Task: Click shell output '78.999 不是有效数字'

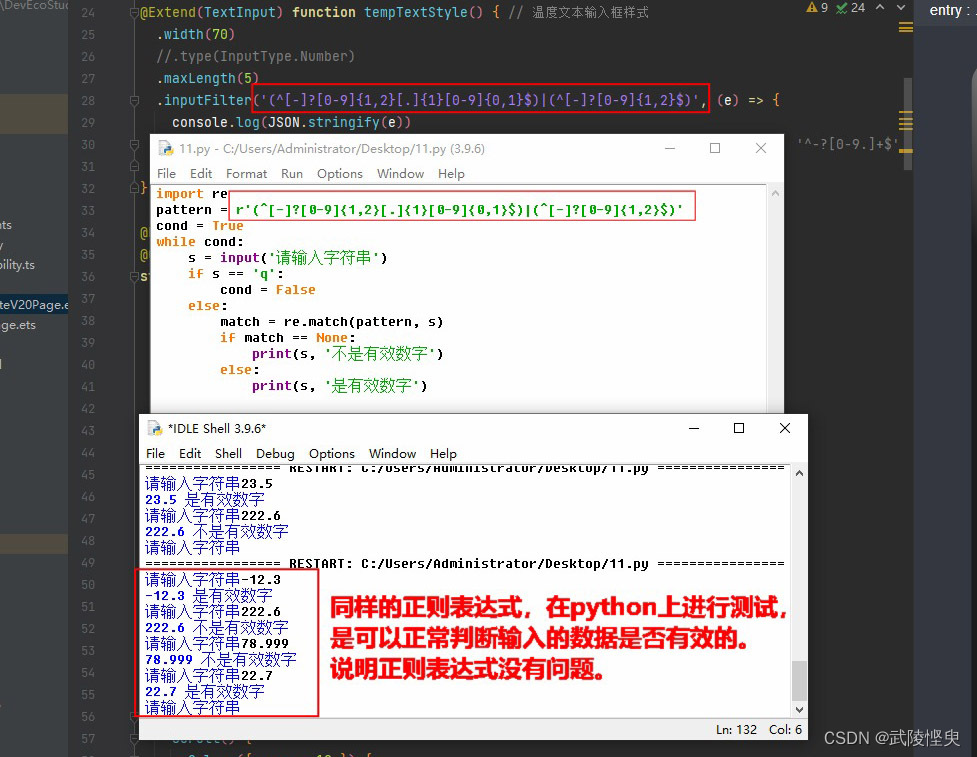Action: point(221,660)
